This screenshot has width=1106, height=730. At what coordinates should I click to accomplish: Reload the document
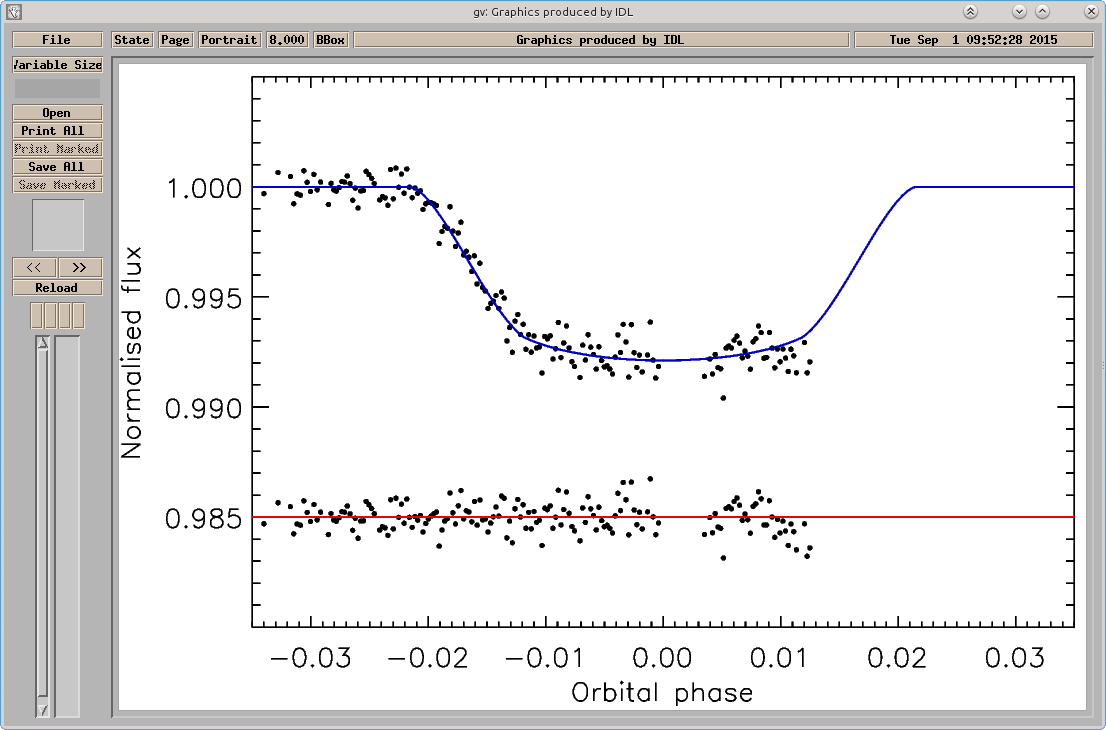click(57, 288)
